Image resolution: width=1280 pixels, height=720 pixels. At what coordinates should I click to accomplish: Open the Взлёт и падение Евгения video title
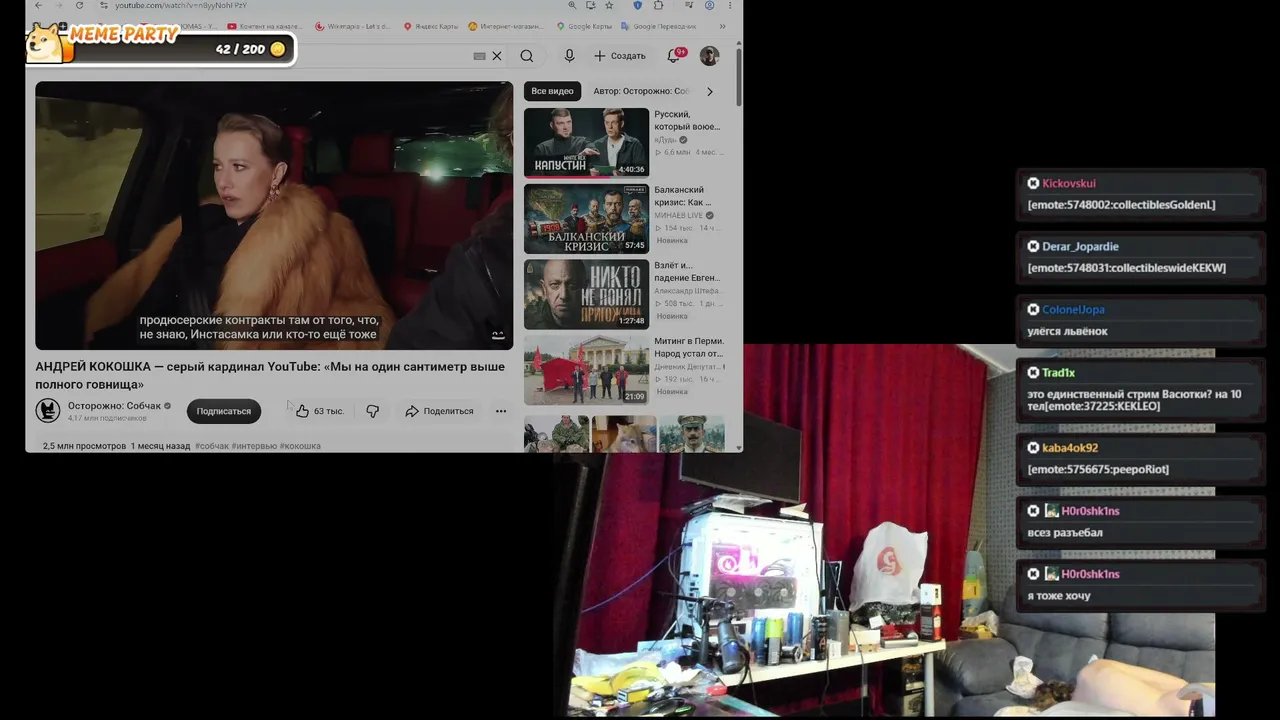[x=687, y=271]
